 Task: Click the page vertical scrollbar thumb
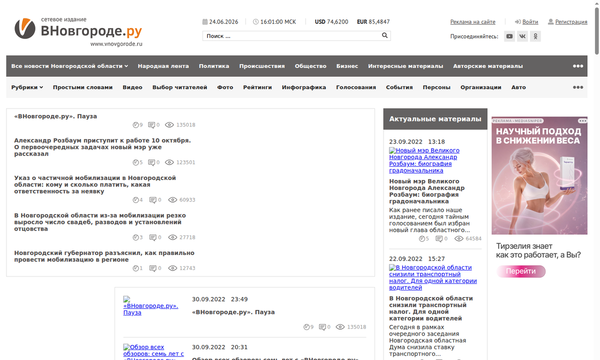(x=597, y=31)
